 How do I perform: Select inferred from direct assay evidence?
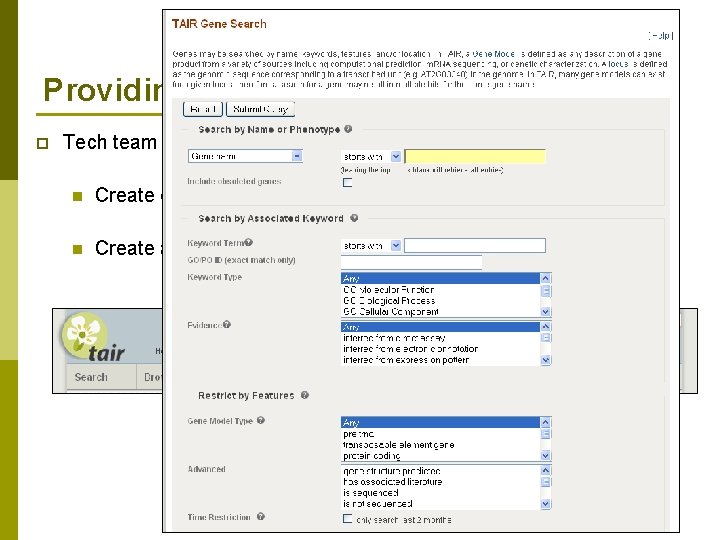point(440,338)
